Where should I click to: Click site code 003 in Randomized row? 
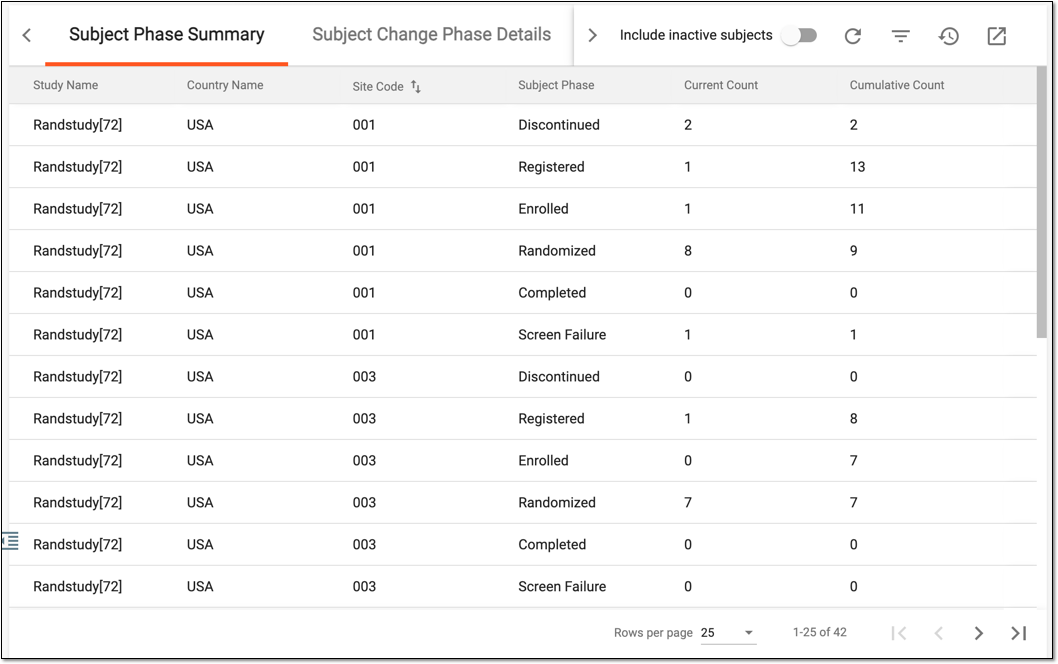364,502
